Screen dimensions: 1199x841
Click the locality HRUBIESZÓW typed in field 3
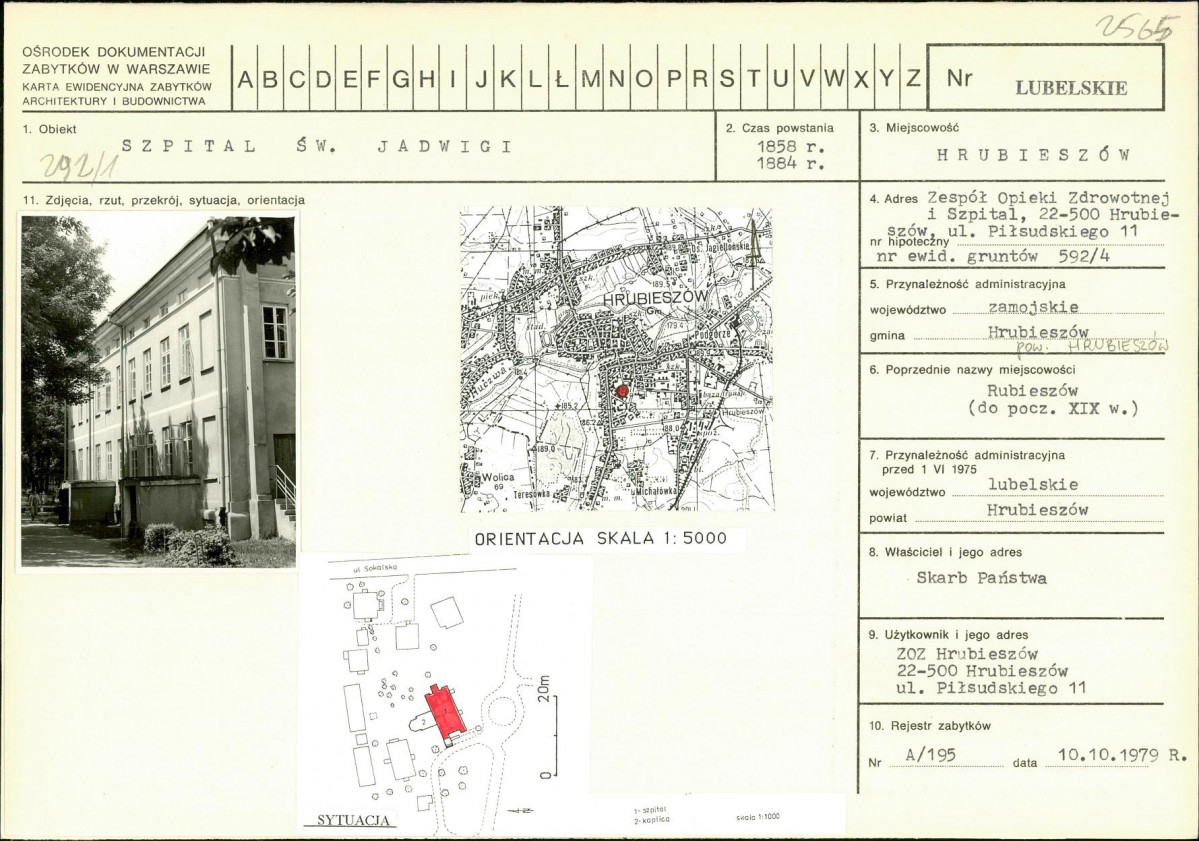coord(1033,155)
